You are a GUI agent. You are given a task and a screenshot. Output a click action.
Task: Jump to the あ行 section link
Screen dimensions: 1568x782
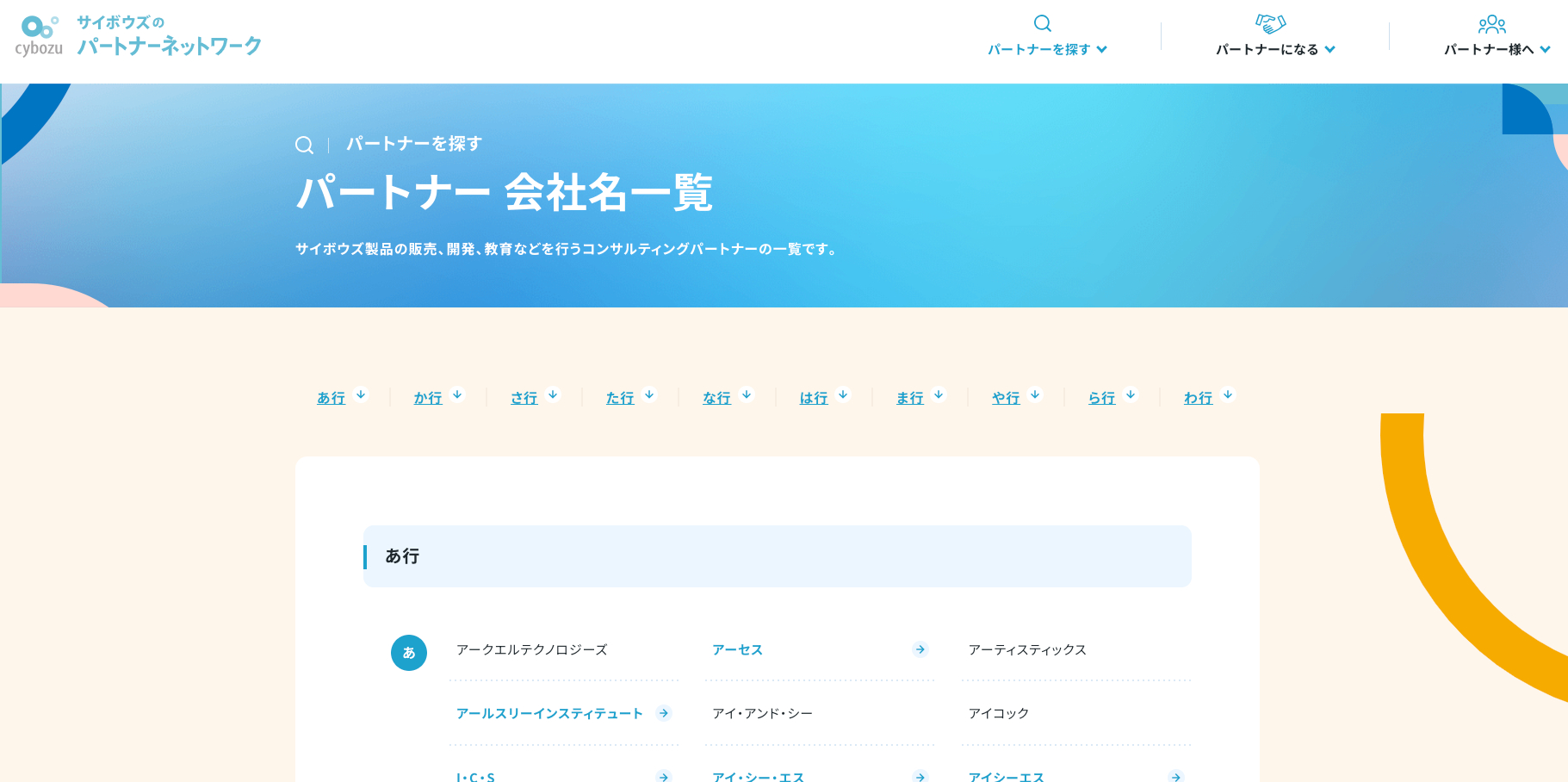click(x=331, y=398)
